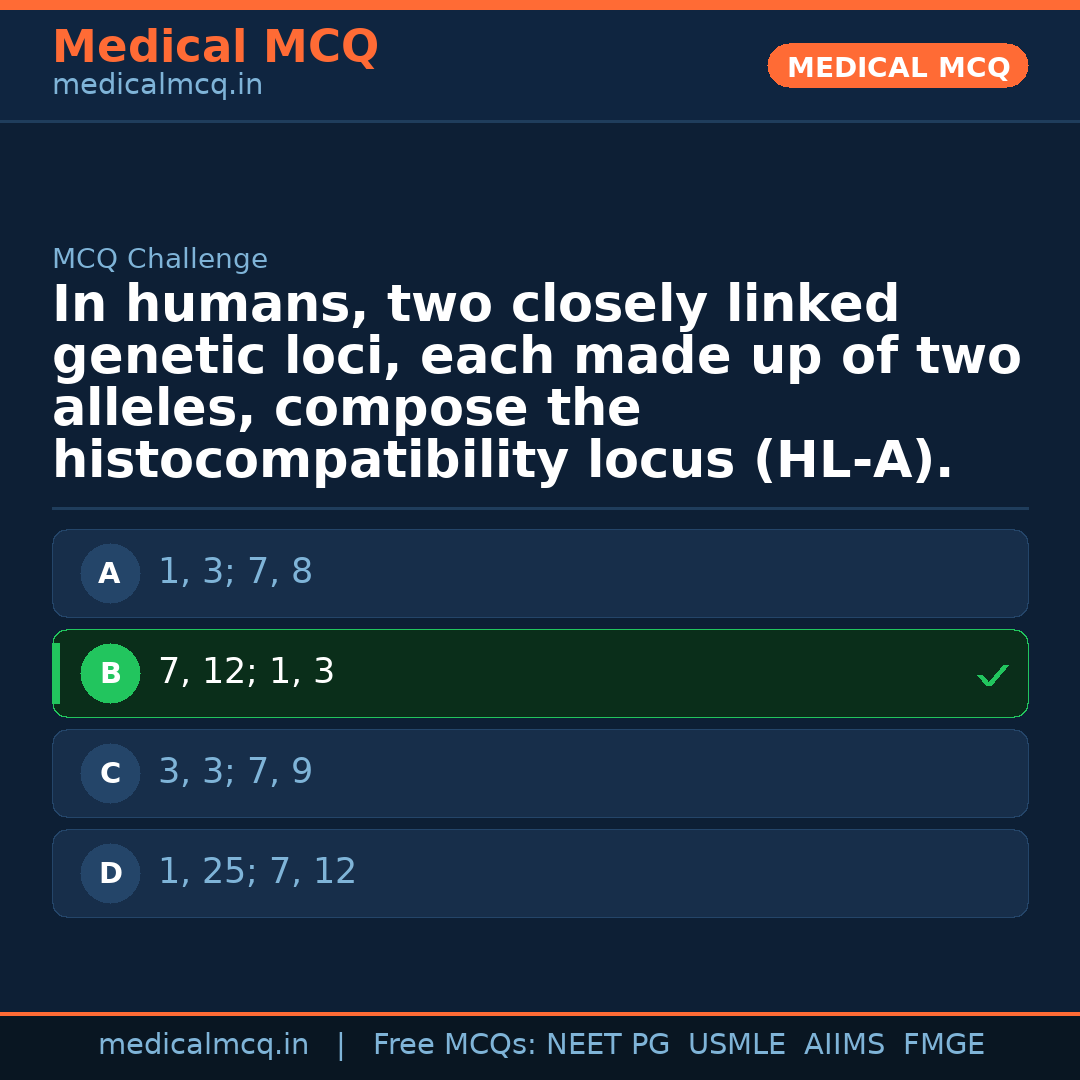Click USMLE in the footer
Viewport: 1080px width, 1080px height.
[736, 1045]
